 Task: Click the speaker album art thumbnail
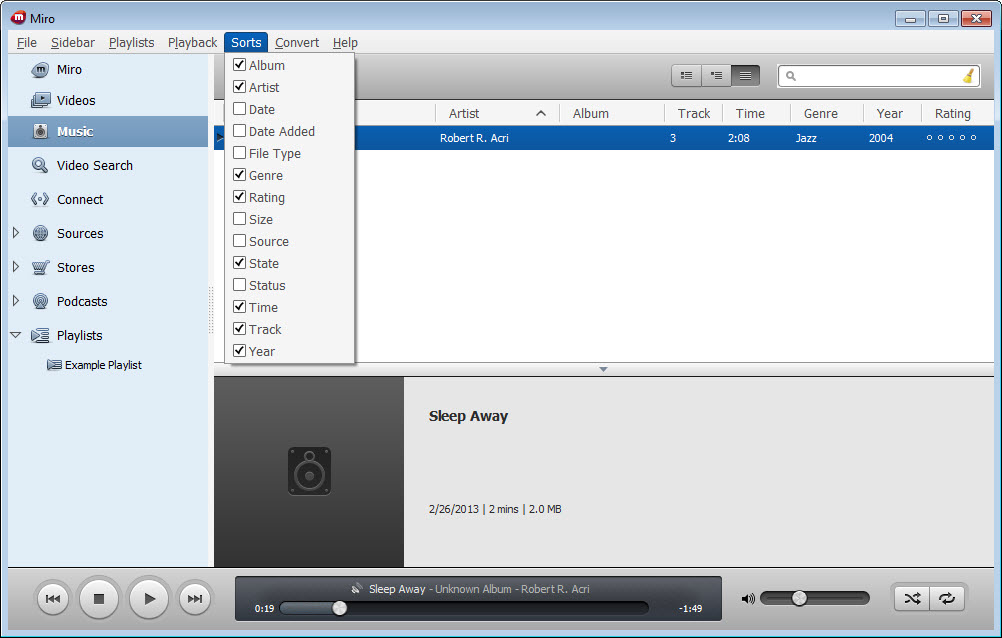click(309, 471)
